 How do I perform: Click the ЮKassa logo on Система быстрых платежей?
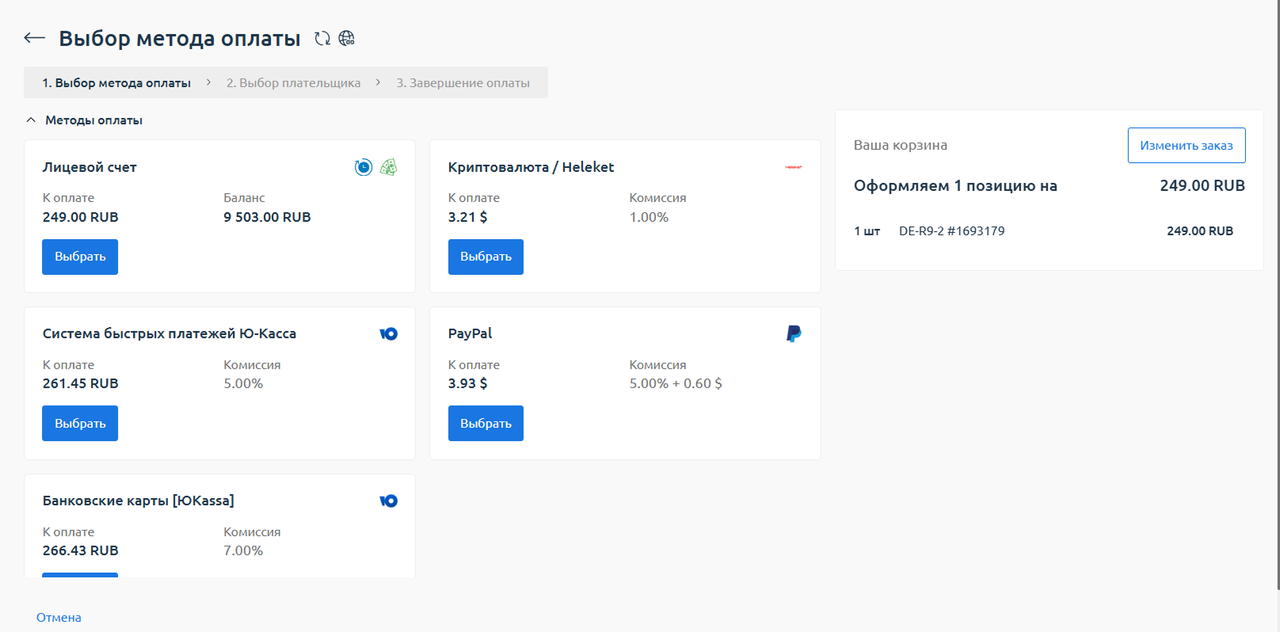point(388,334)
